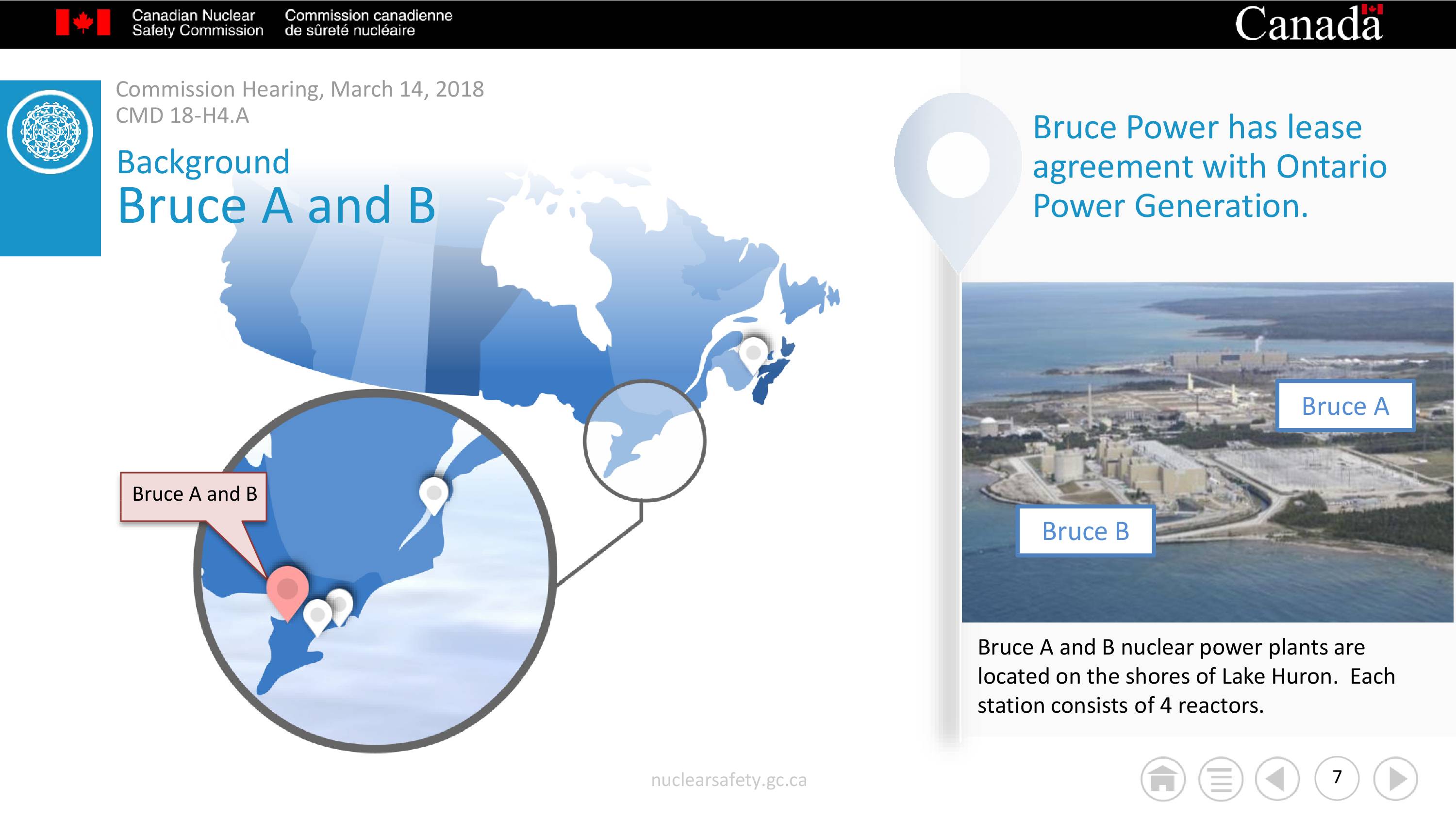Go to the previous slide arrow
Screen dimensions: 1456x819
1277,779
